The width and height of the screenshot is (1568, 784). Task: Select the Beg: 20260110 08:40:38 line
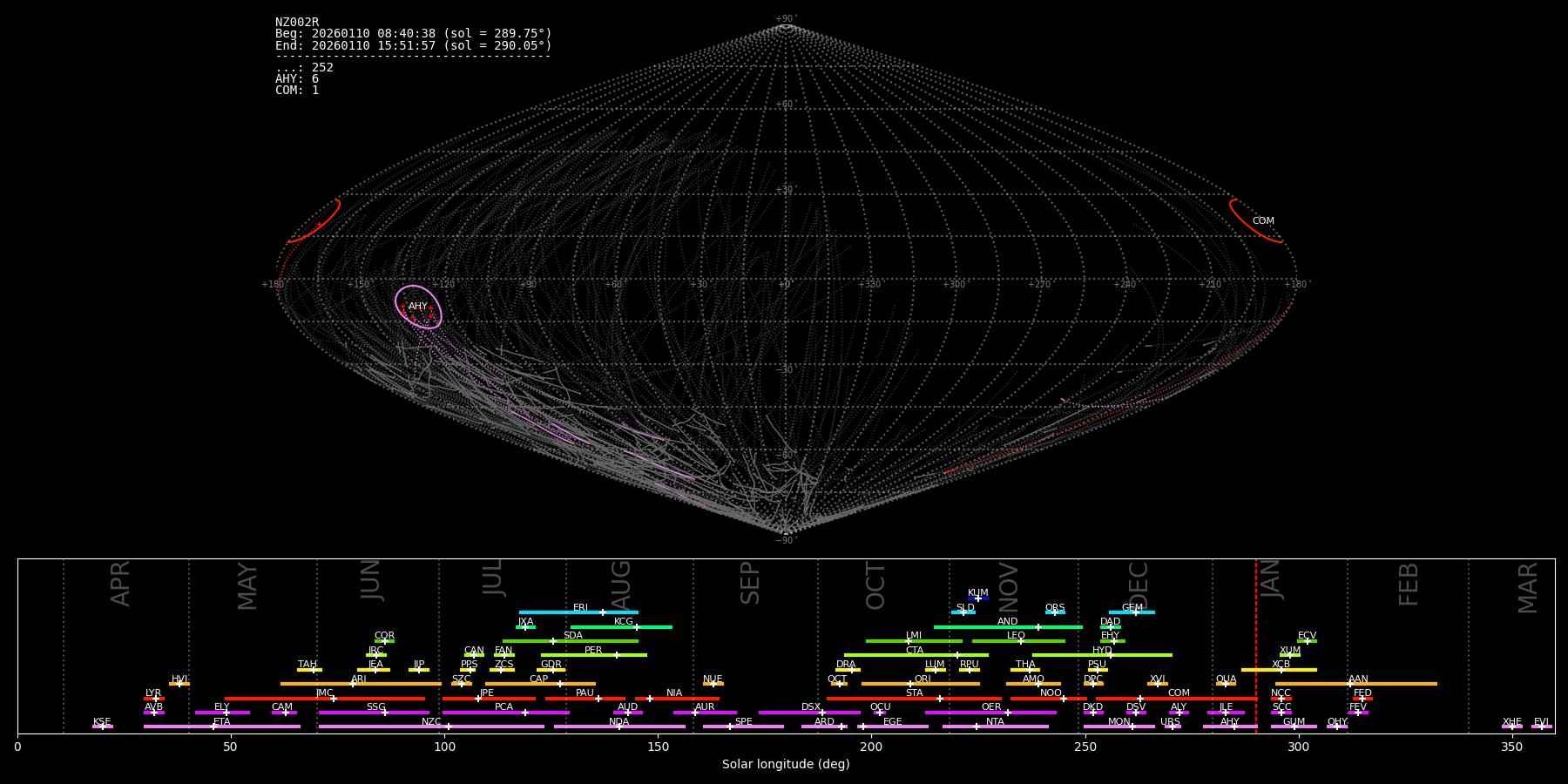[x=414, y=34]
